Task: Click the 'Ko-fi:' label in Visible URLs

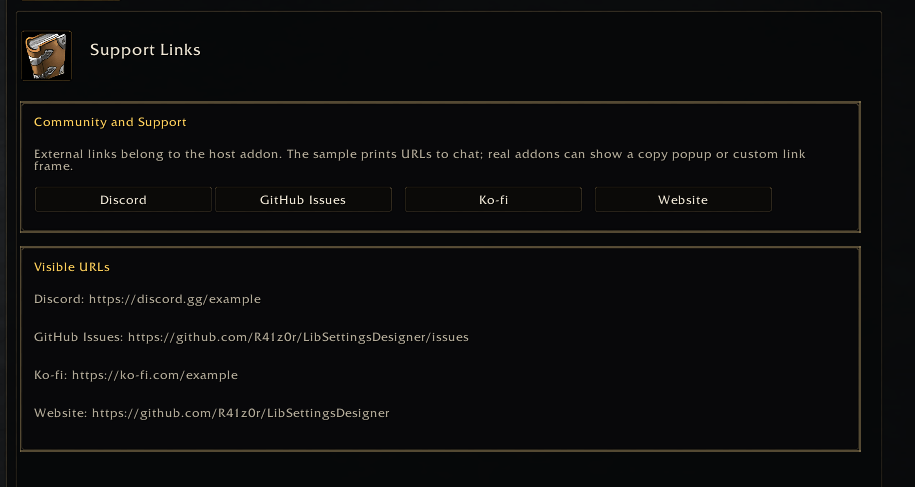Action: pyautogui.click(x=51, y=375)
